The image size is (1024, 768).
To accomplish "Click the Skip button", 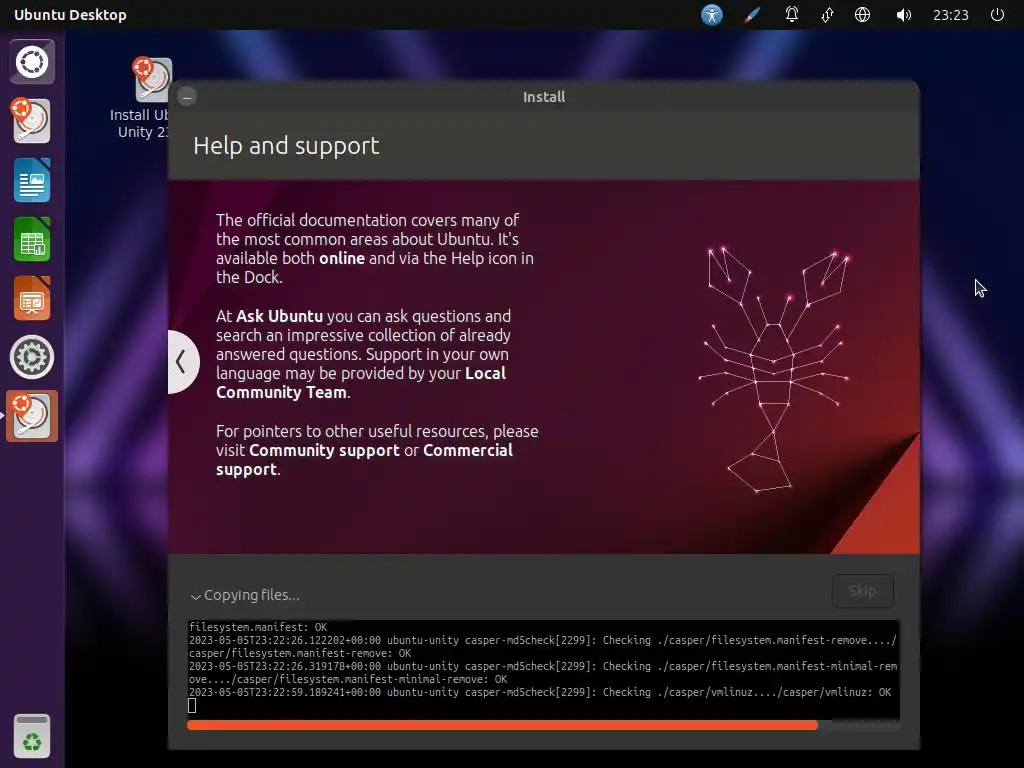I will [x=862, y=591].
